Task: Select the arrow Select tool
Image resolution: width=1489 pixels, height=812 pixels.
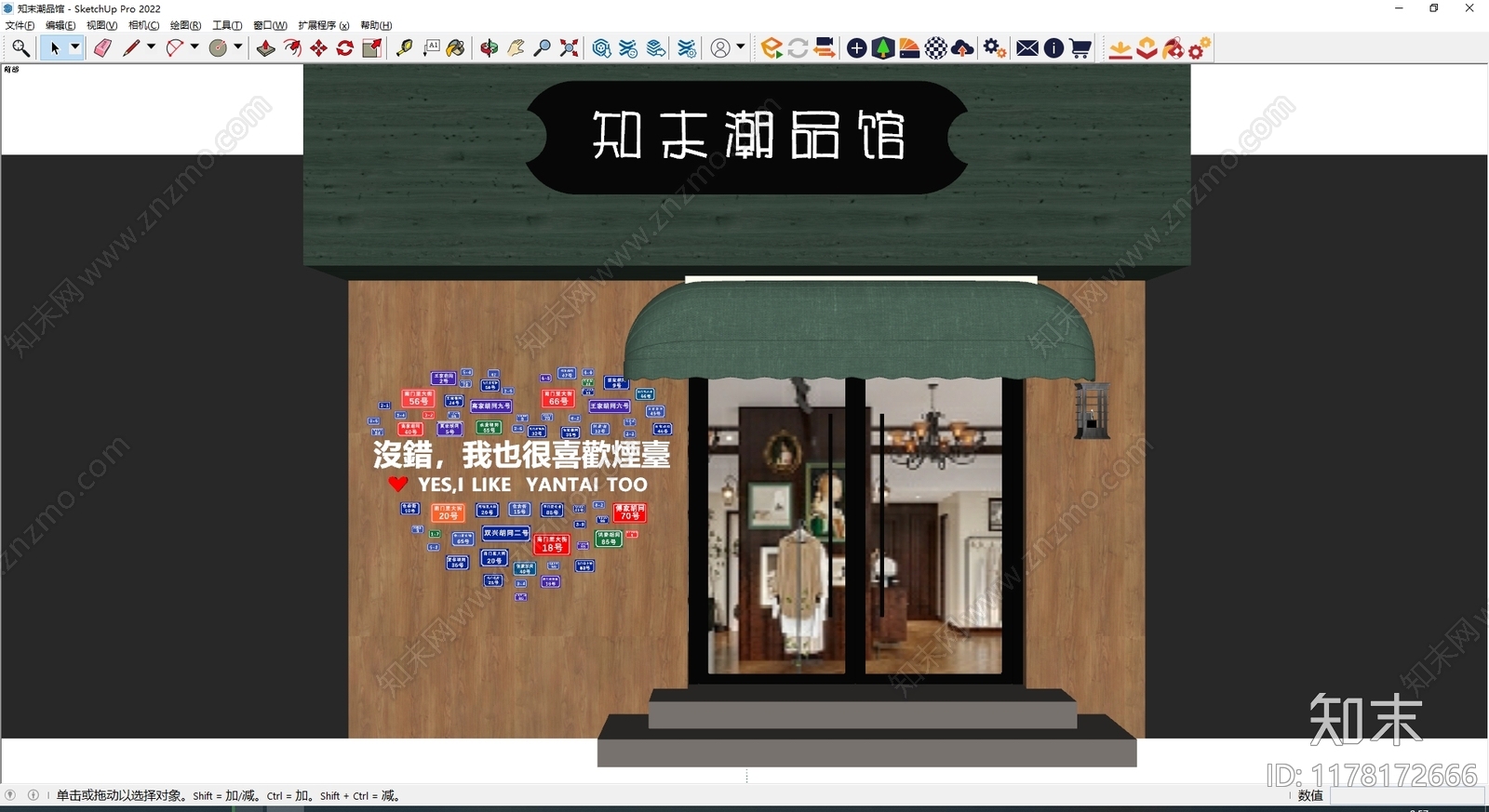Action: tap(54, 48)
